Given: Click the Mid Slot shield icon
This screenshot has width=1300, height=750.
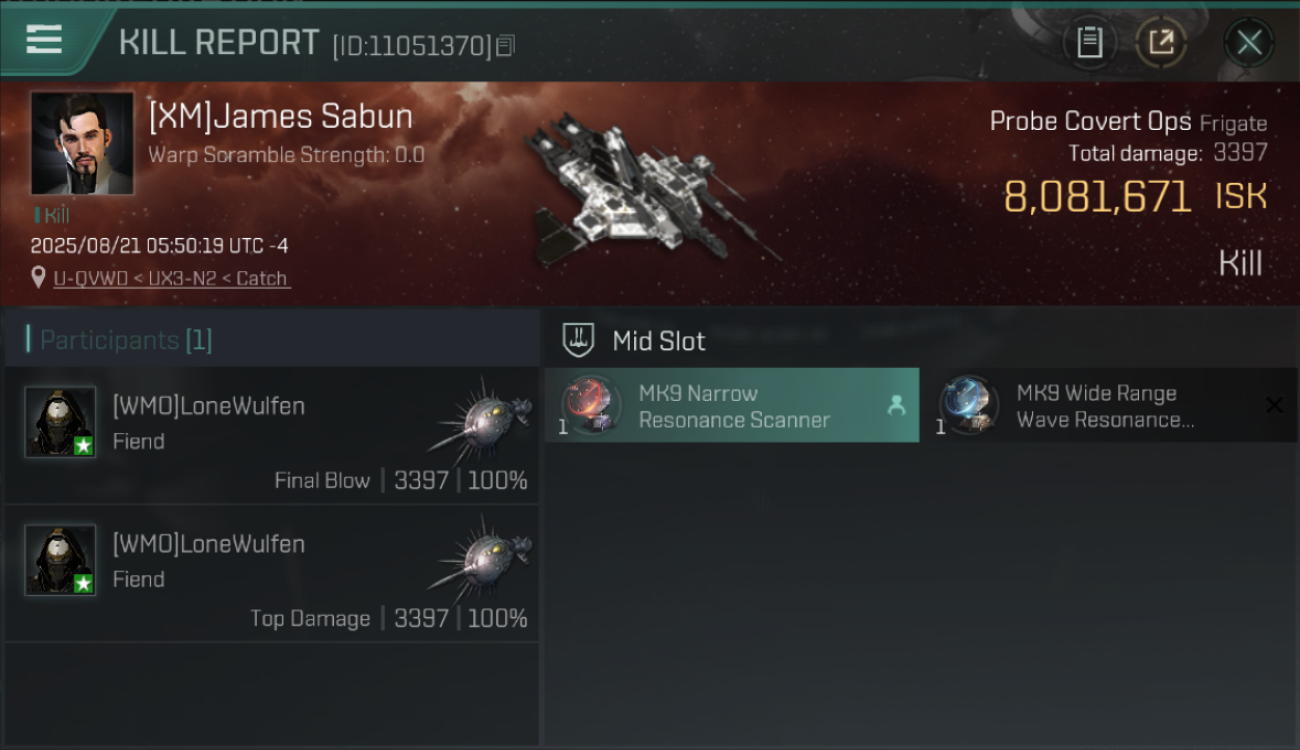Looking at the screenshot, I should 579,340.
